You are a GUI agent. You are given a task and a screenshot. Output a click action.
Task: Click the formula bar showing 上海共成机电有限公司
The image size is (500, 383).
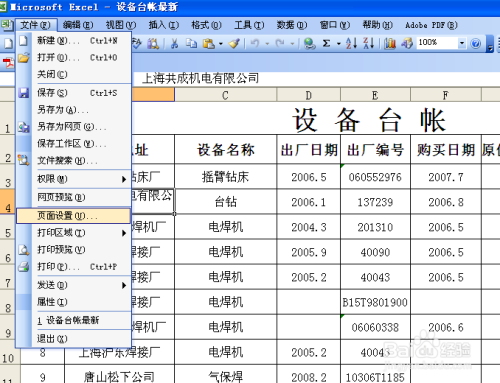click(315, 79)
